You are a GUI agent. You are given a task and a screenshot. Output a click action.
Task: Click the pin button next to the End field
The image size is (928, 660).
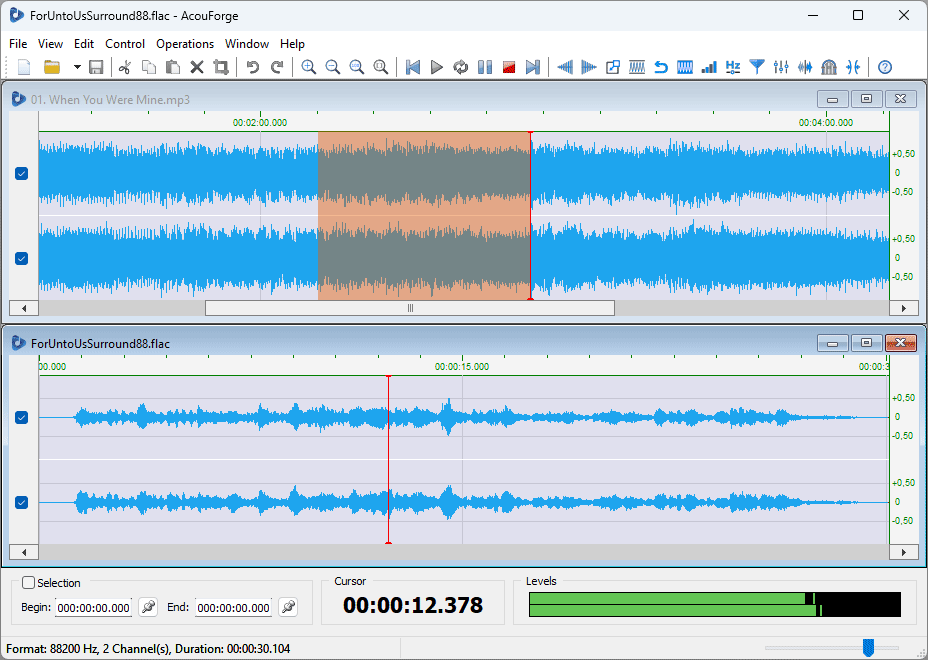pyautogui.click(x=288, y=607)
